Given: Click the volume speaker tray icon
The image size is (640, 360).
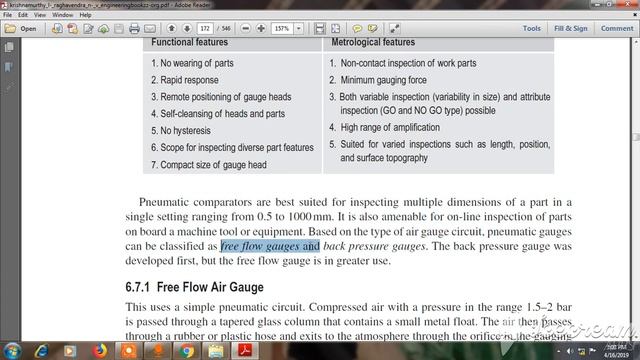Looking at the screenshot, I should coord(570,351).
